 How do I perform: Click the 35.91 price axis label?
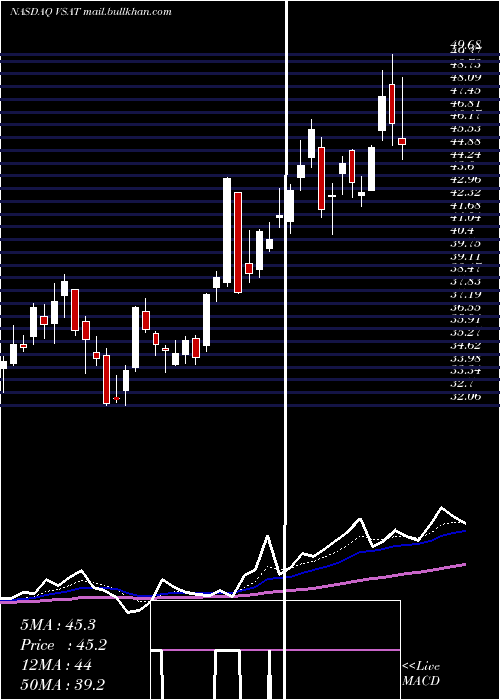pyautogui.click(x=466, y=320)
